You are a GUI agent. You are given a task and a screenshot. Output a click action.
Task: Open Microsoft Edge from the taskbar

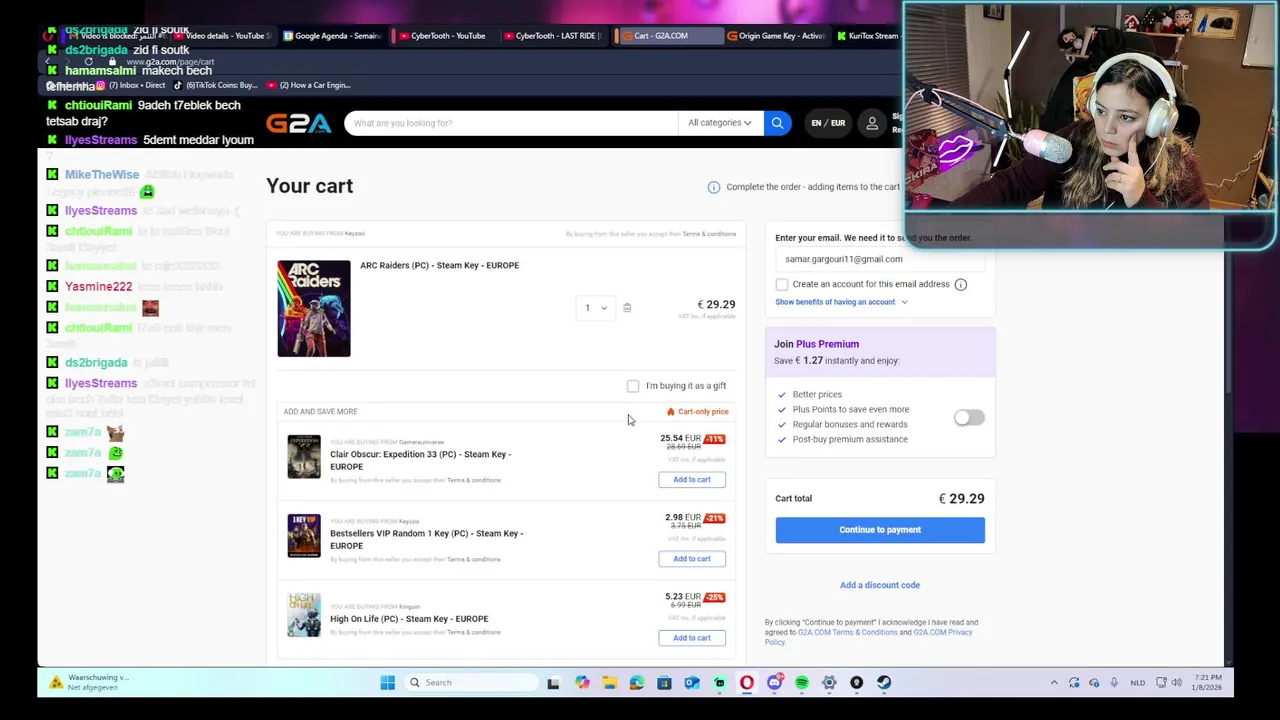point(637,683)
